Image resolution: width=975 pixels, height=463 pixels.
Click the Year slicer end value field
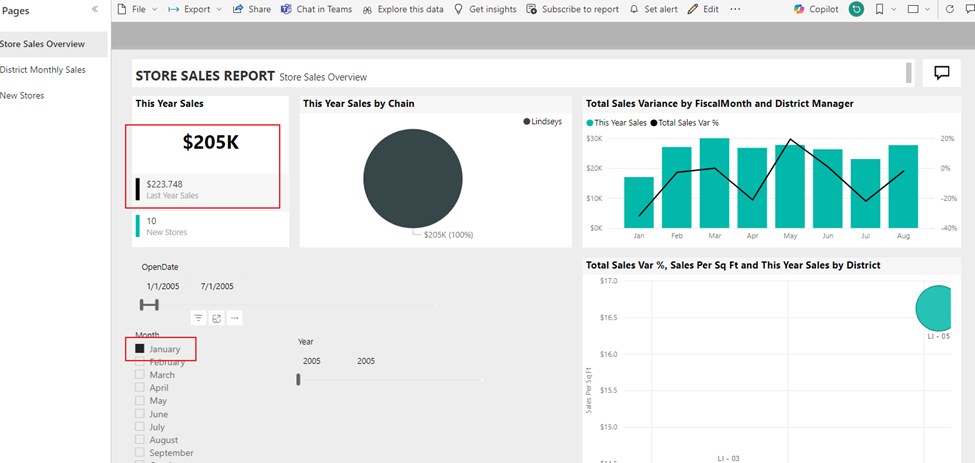374,361
